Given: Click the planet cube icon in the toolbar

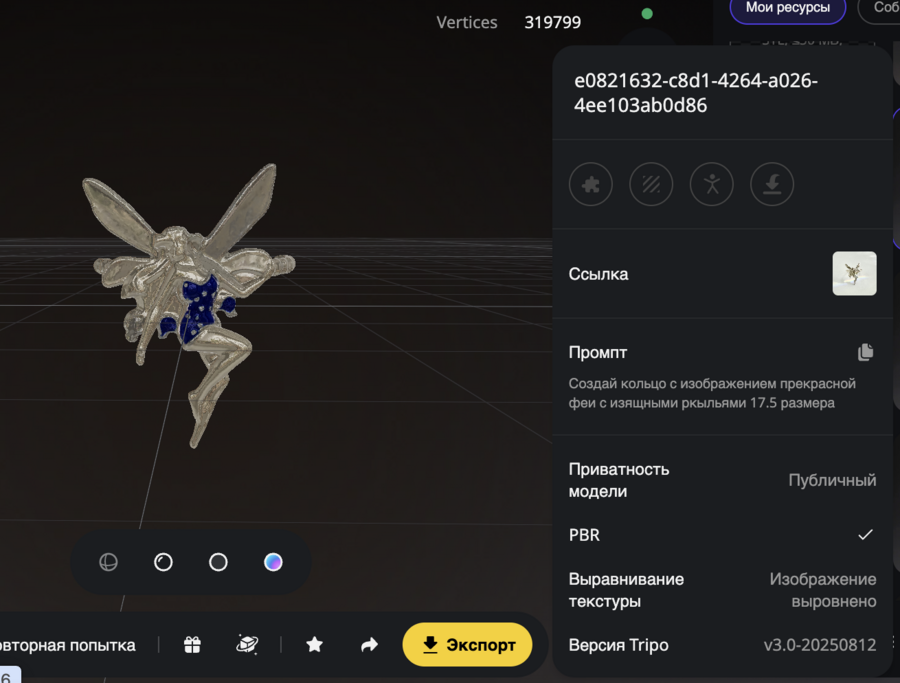Looking at the screenshot, I should tap(247, 645).
